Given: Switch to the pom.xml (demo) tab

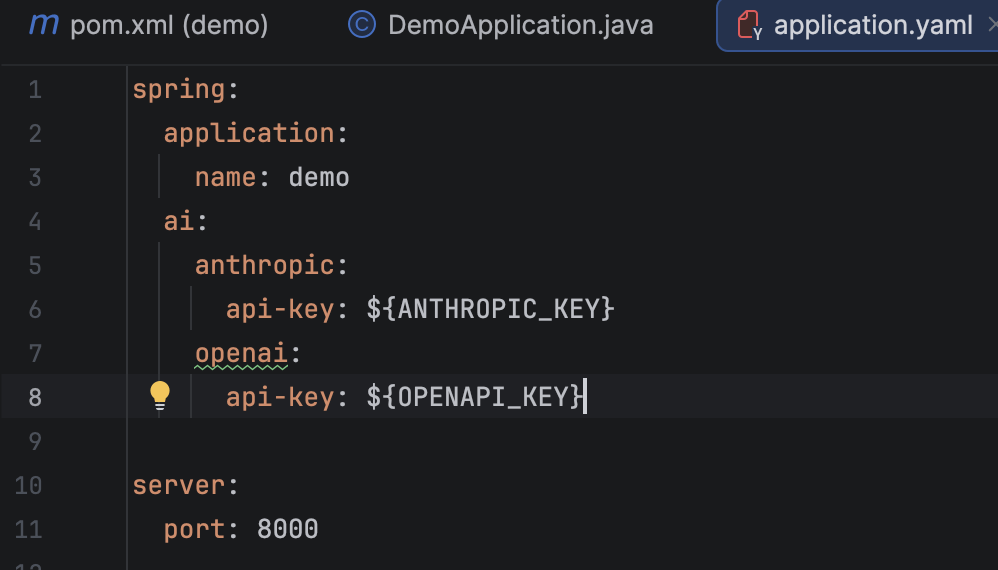Looking at the screenshot, I should (168, 25).
